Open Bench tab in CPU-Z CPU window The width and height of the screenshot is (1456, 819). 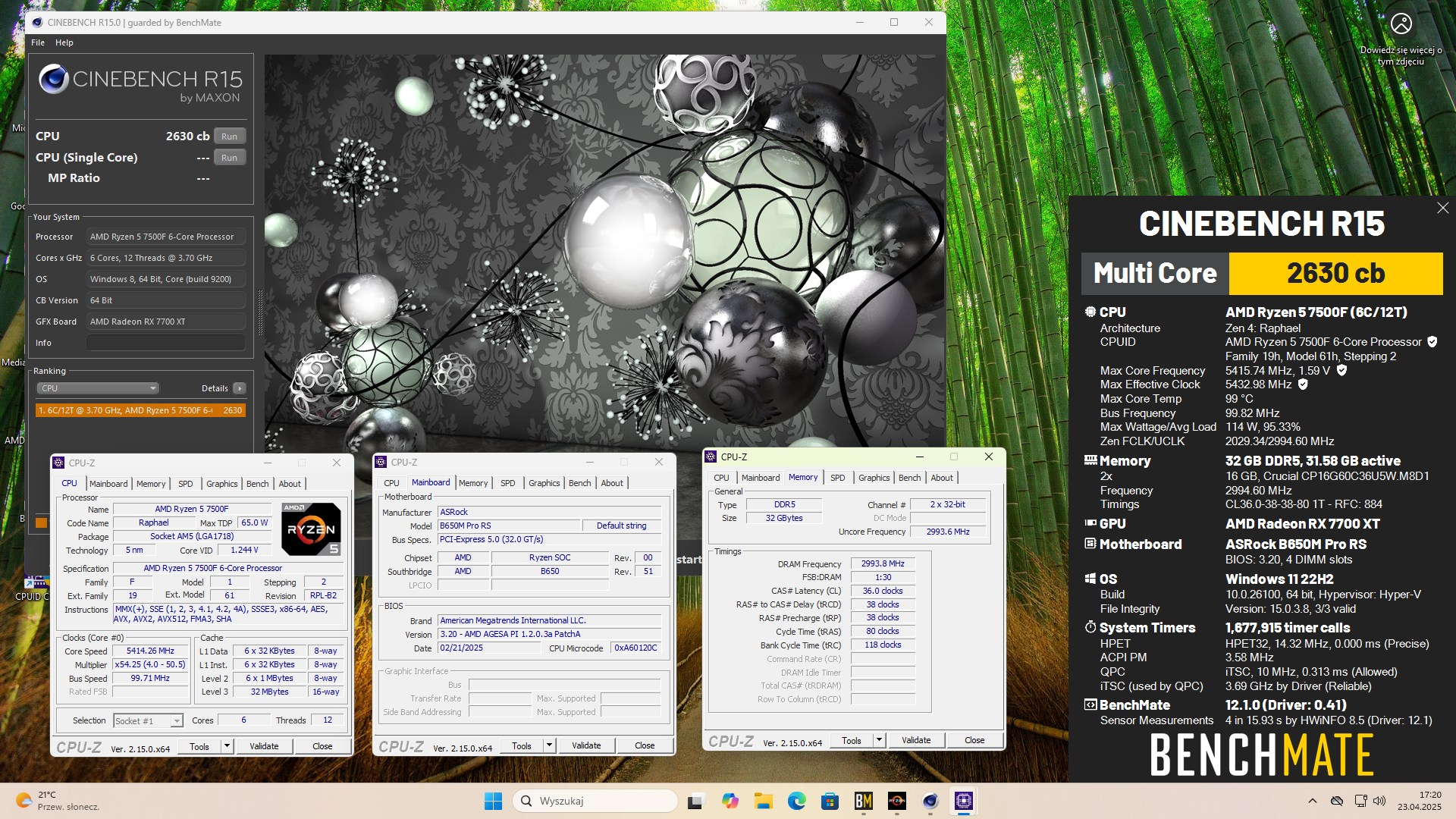[x=257, y=484]
